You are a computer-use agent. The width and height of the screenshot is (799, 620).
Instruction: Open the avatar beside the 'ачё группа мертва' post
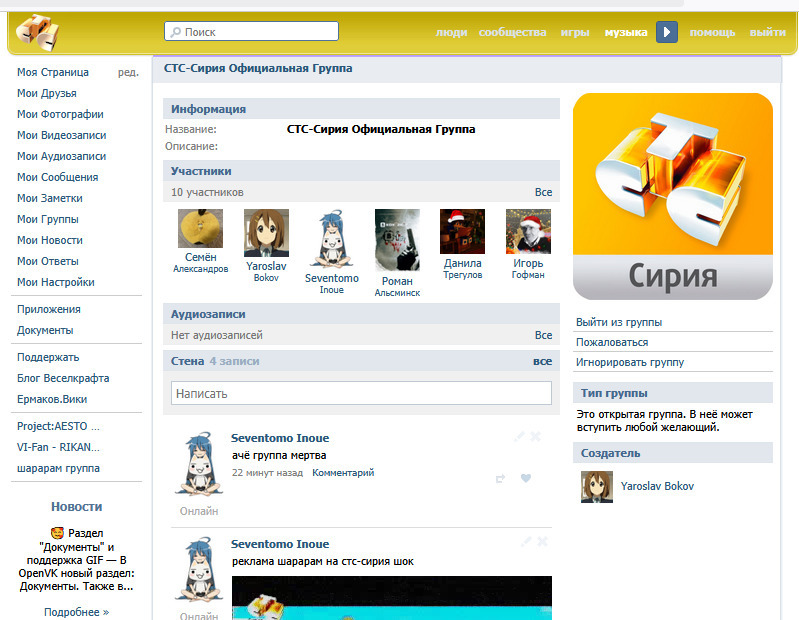199,464
